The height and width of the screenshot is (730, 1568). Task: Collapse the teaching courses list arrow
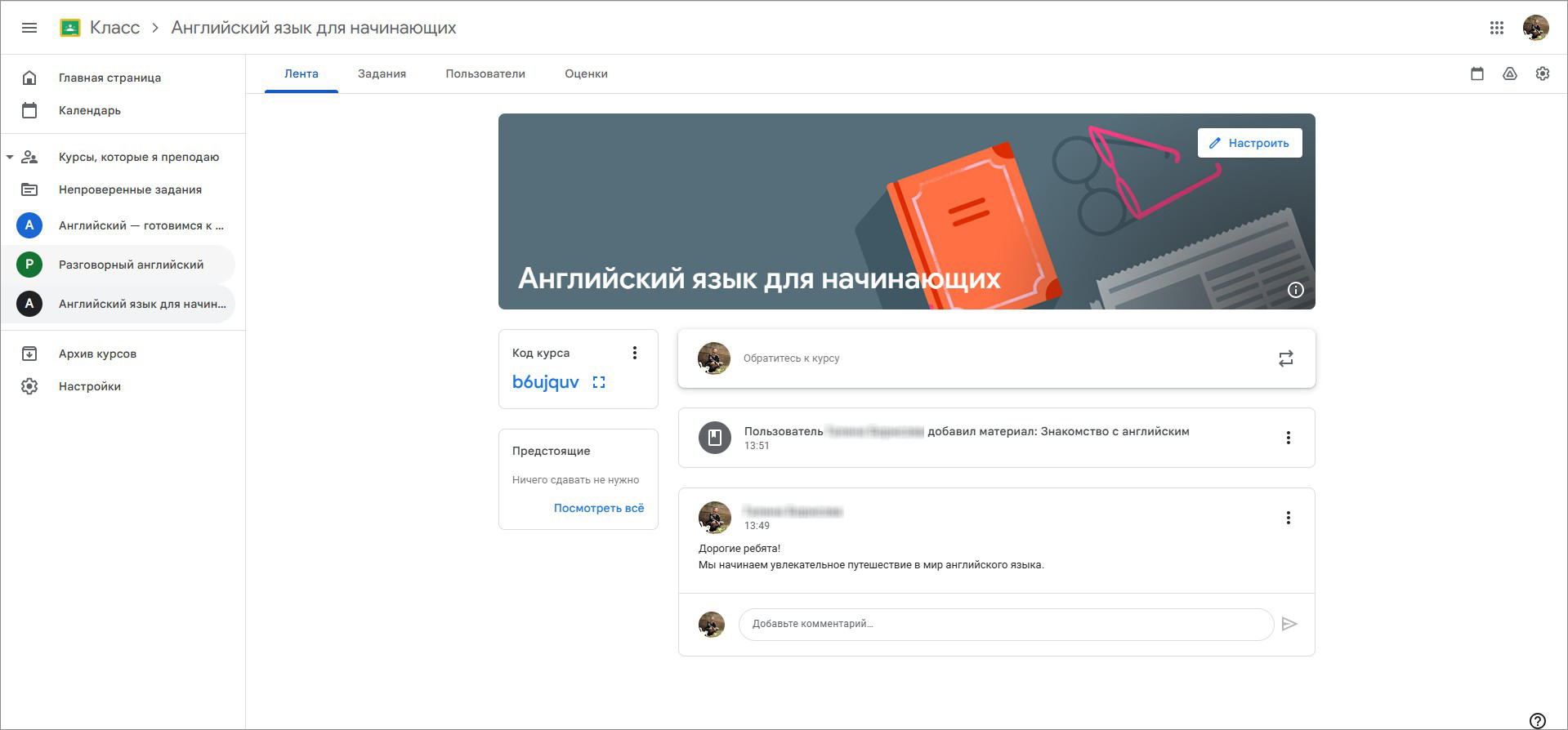(10, 157)
